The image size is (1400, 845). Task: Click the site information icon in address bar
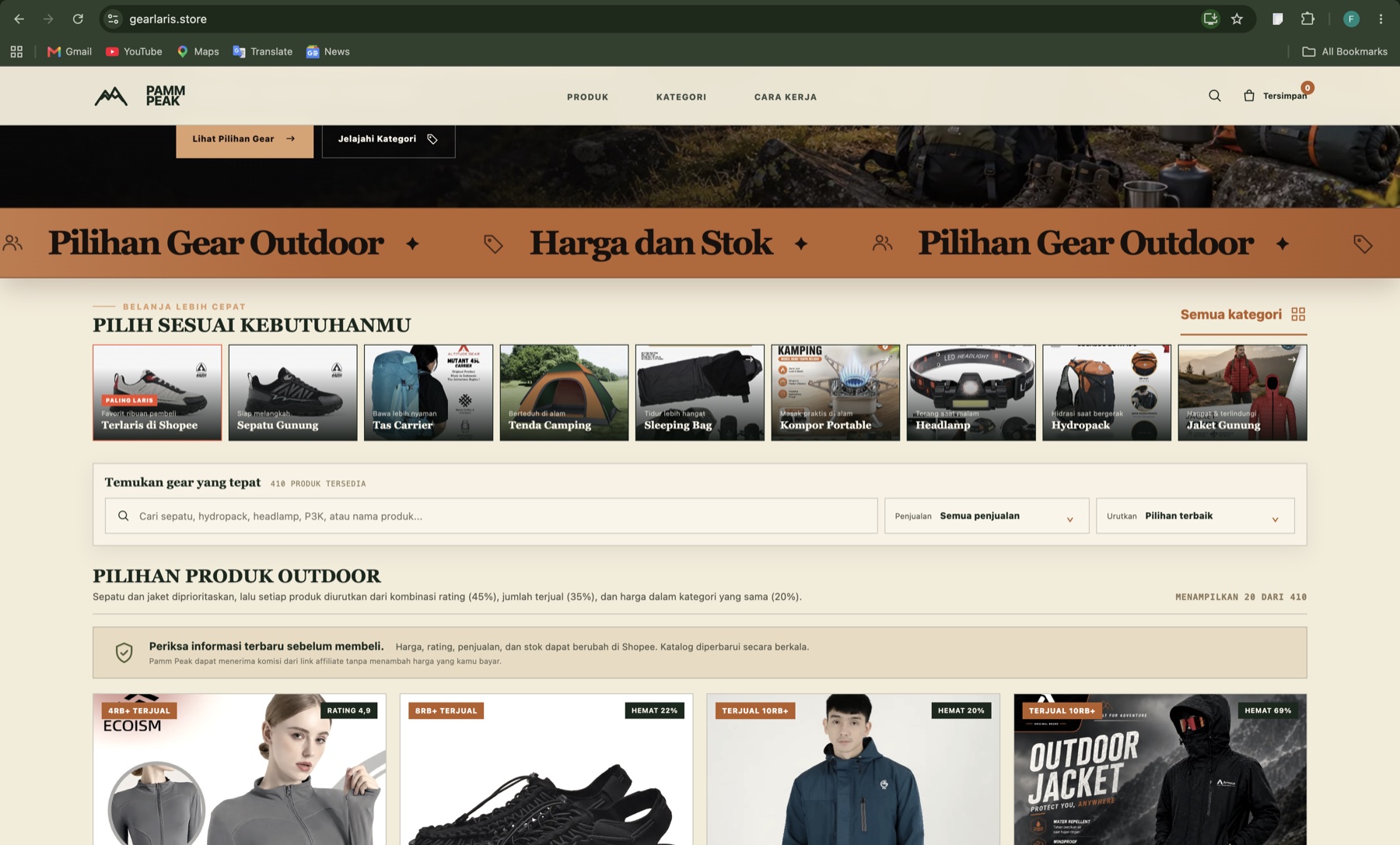coord(114,19)
